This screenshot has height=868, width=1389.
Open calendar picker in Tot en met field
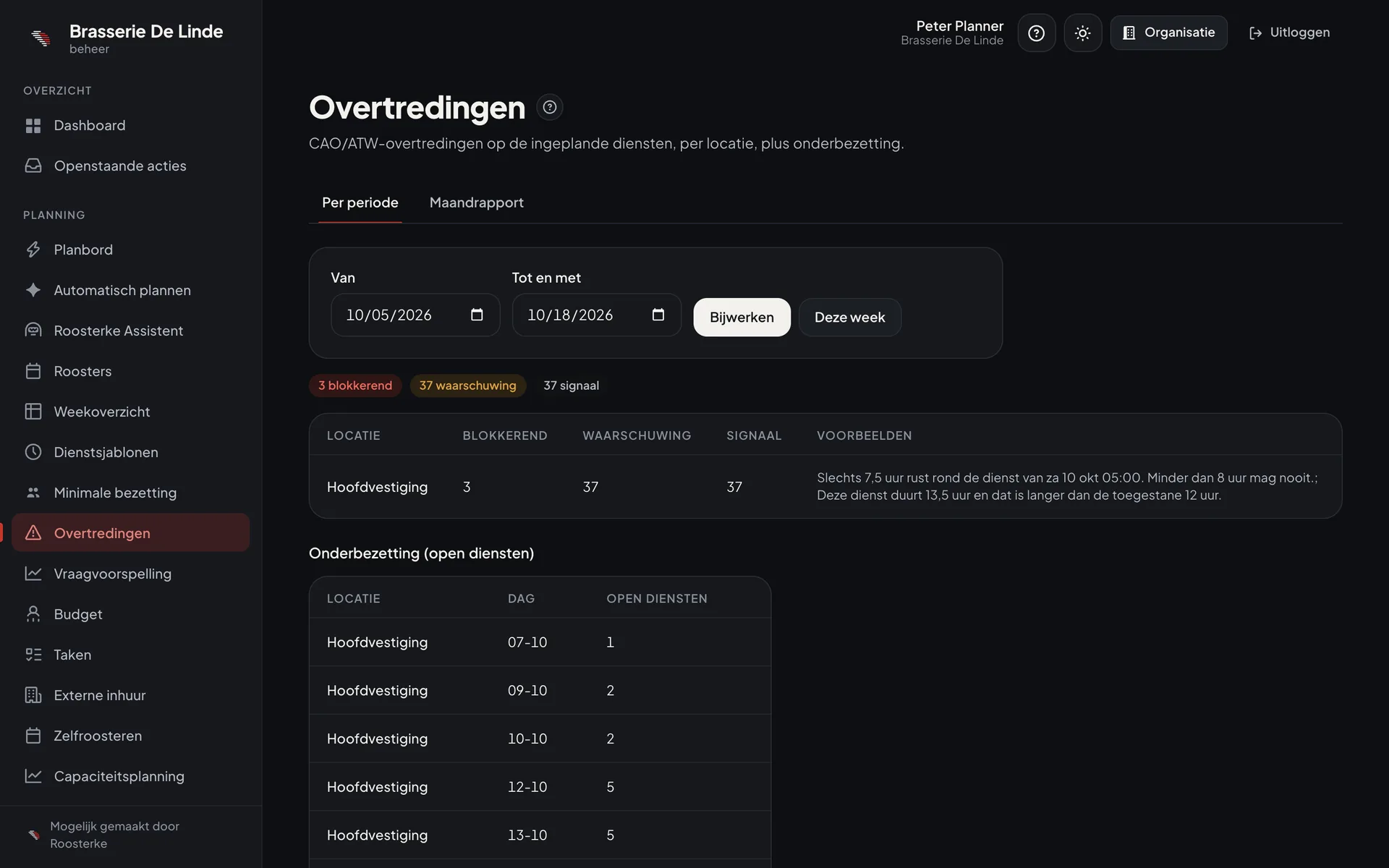pyautogui.click(x=658, y=315)
